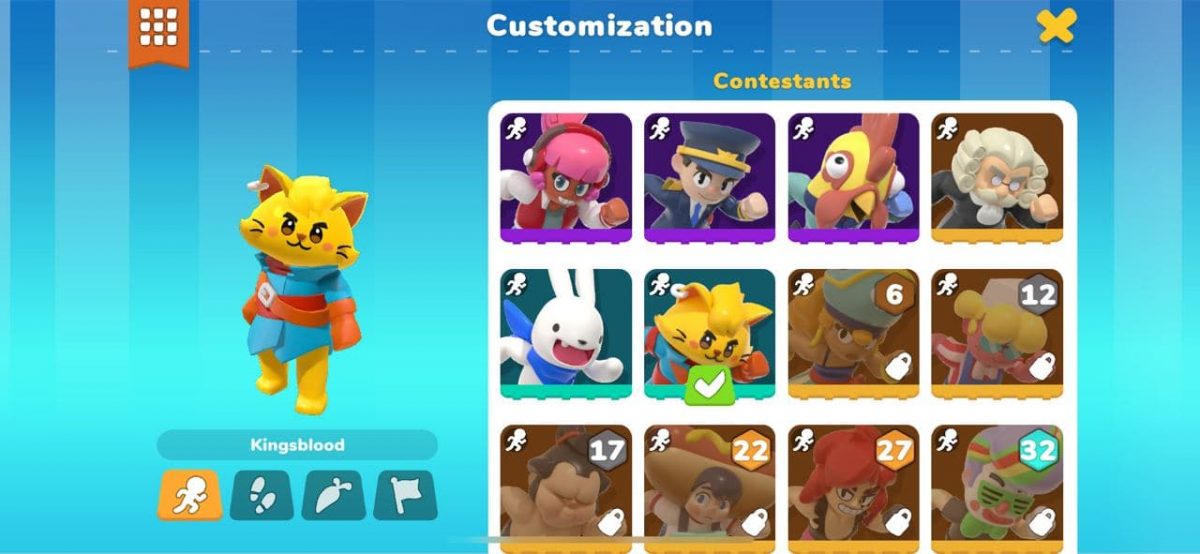Select the rooster chicken contestant
1200x554 pixels.
pyautogui.click(x=854, y=178)
